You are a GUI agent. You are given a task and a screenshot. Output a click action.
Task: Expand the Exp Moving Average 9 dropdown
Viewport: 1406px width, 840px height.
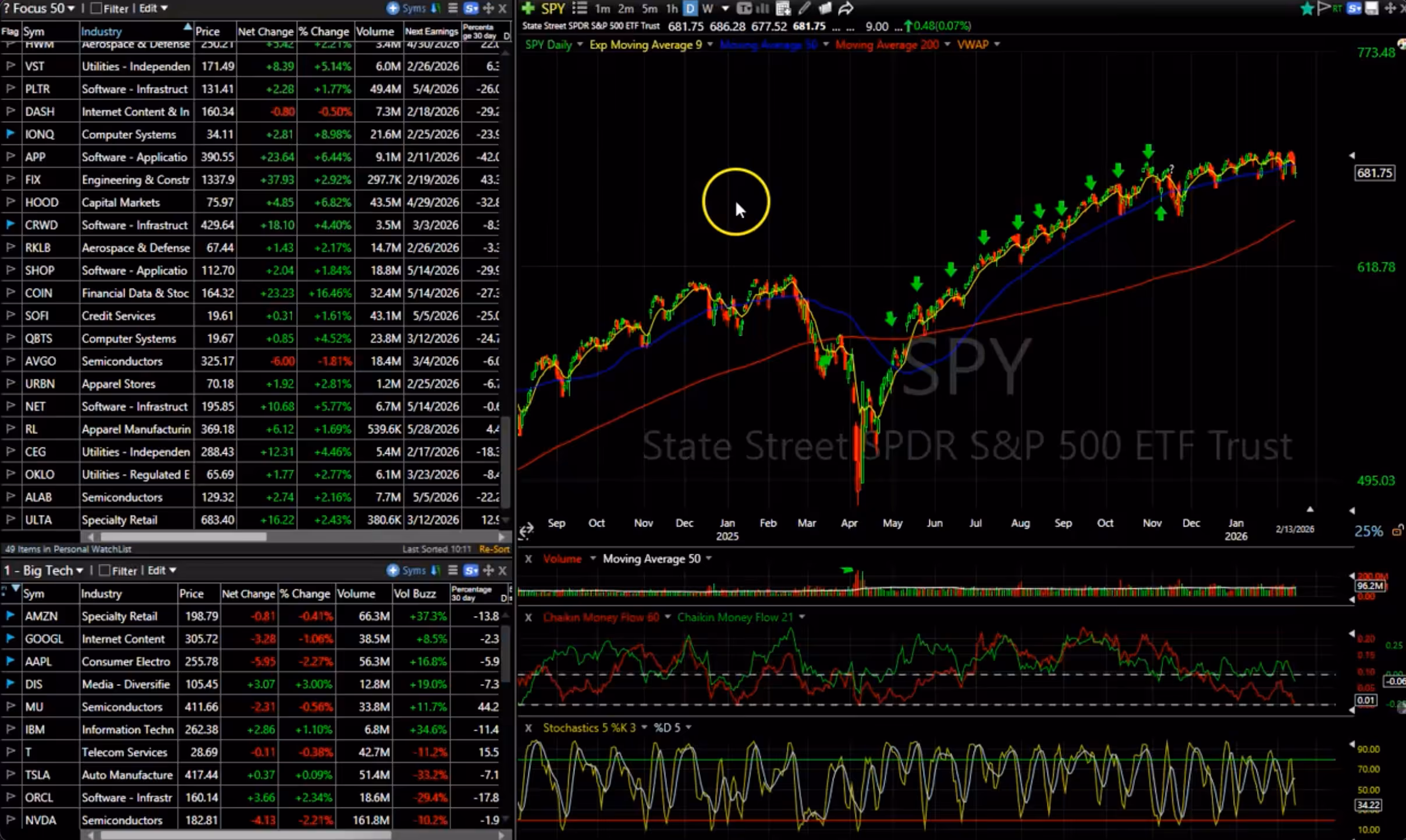pyautogui.click(x=710, y=45)
